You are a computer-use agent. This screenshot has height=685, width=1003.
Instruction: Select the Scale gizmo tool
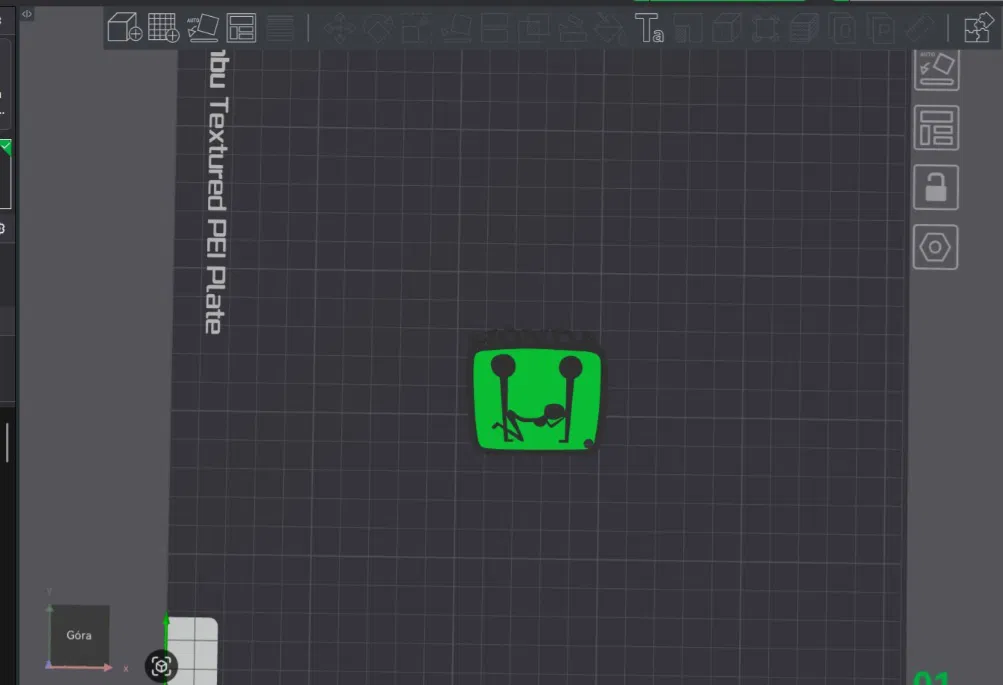[417, 28]
